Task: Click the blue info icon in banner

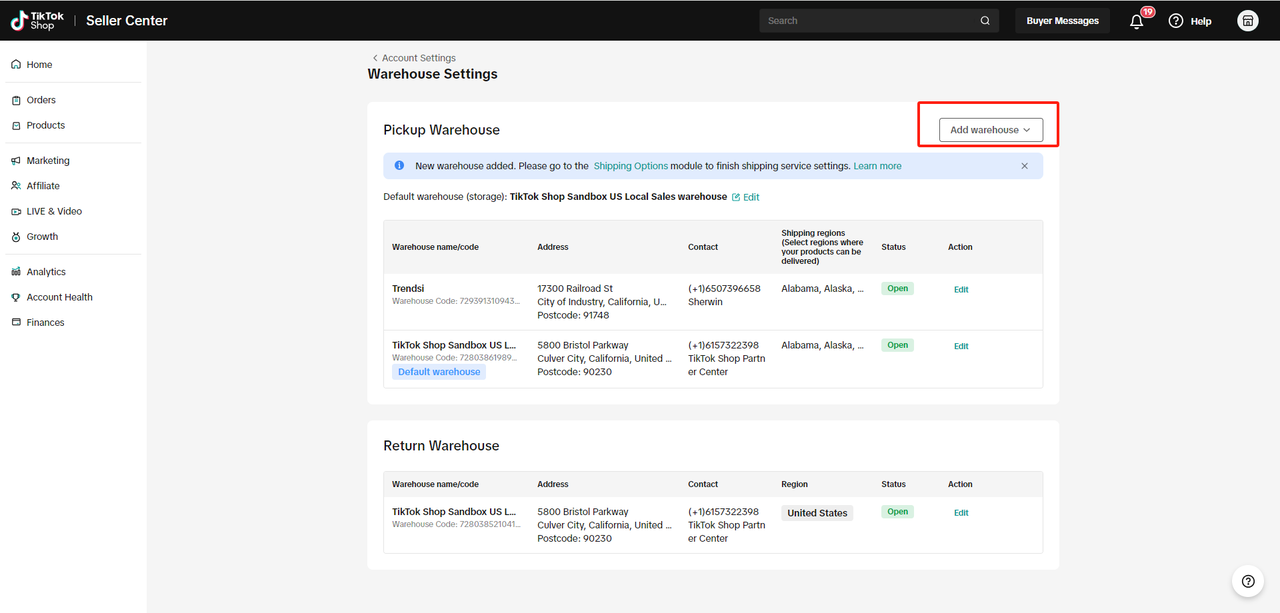Action: coord(399,166)
